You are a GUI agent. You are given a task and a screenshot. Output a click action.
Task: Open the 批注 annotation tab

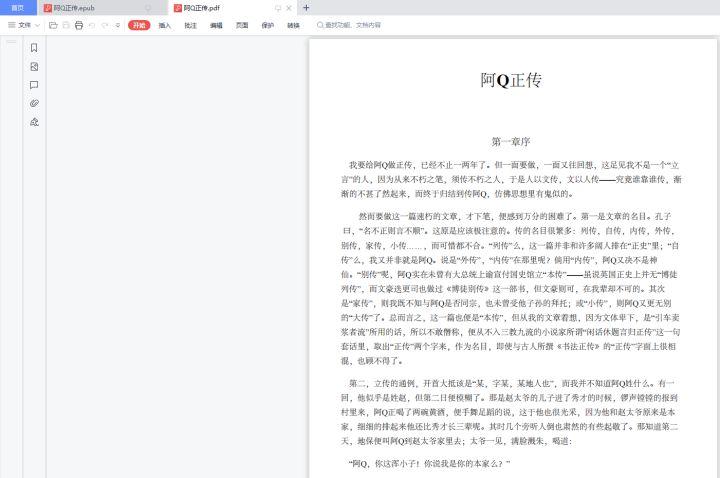click(x=191, y=25)
